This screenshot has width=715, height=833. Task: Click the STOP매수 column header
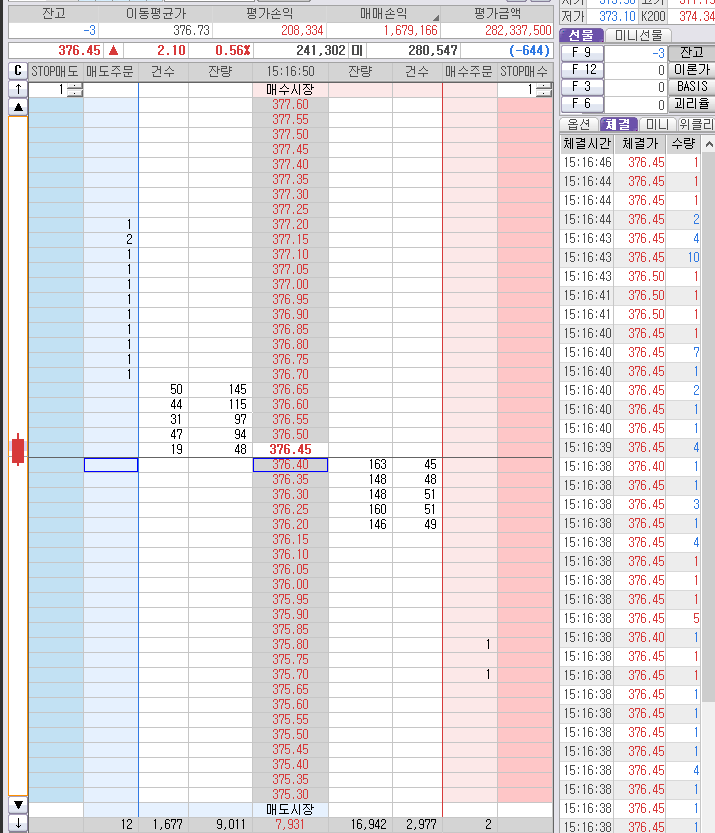coord(524,71)
